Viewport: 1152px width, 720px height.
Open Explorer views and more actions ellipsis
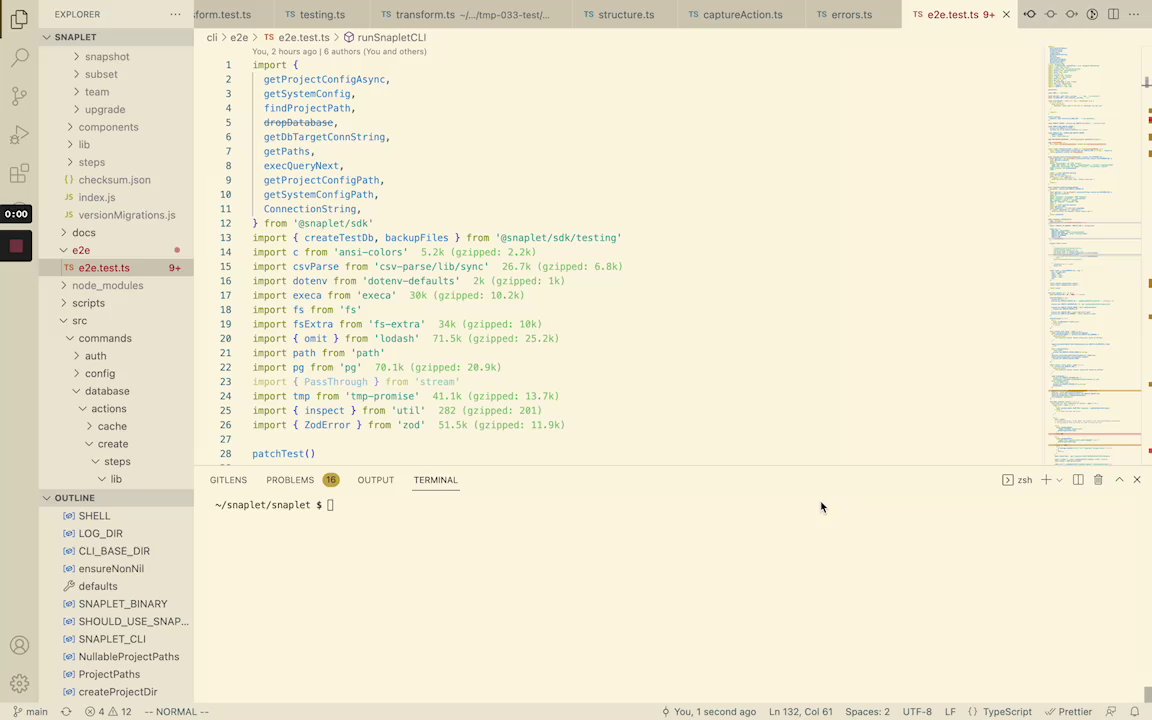click(x=175, y=14)
